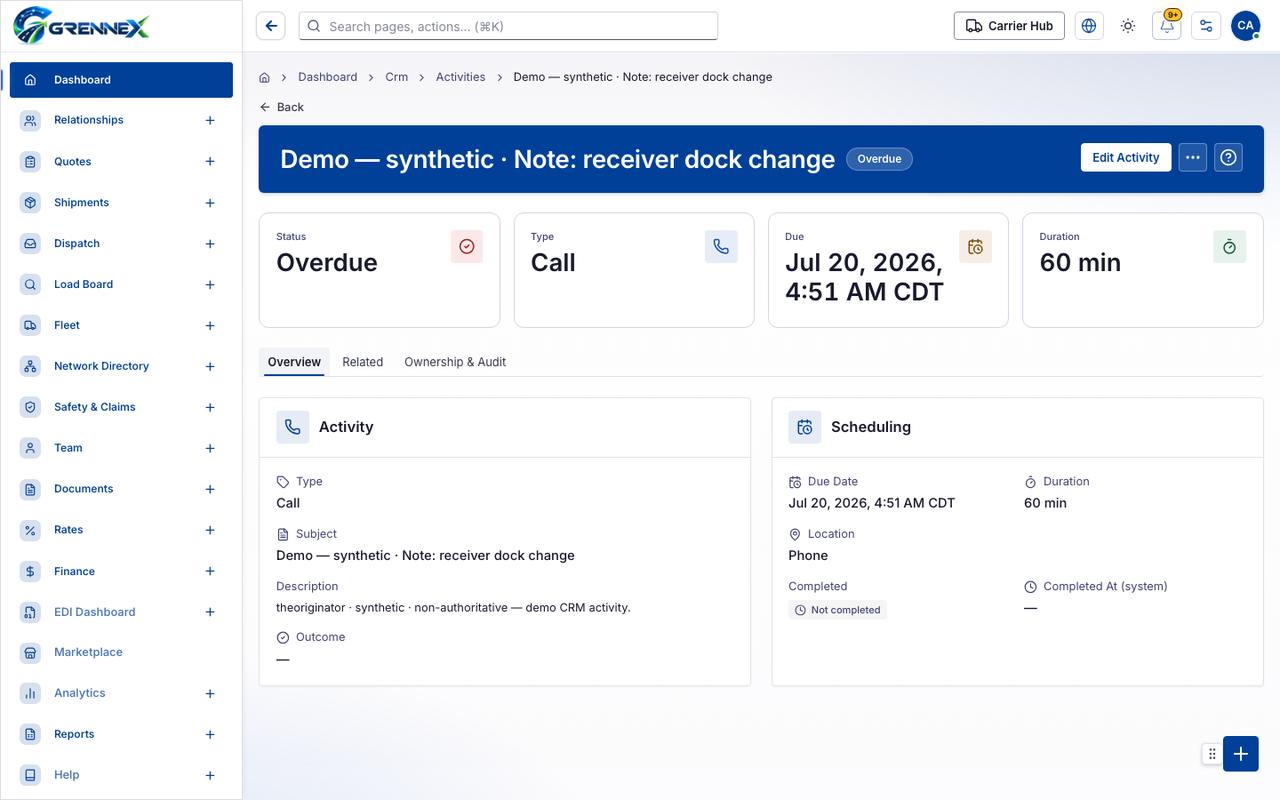Click the Edit Activity button
1280x800 pixels.
pos(1125,157)
